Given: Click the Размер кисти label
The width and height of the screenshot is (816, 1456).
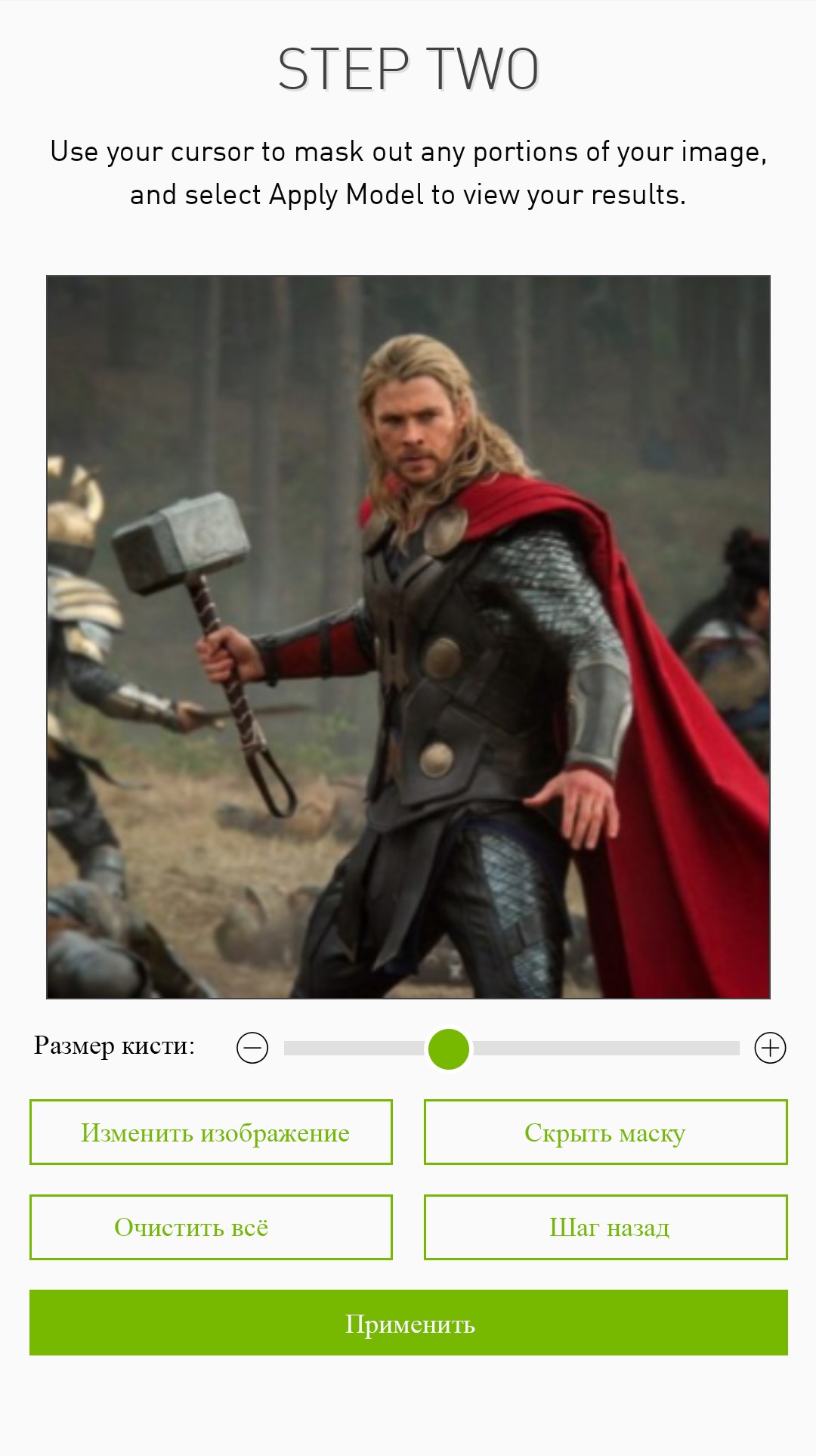Looking at the screenshot, I should click(x=114, y=1046).
